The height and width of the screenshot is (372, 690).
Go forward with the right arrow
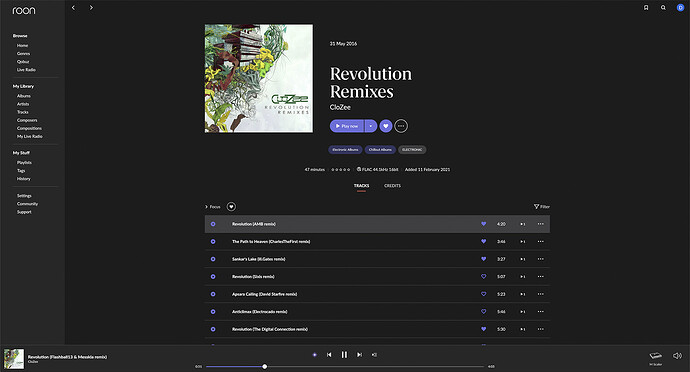[91, 7]
